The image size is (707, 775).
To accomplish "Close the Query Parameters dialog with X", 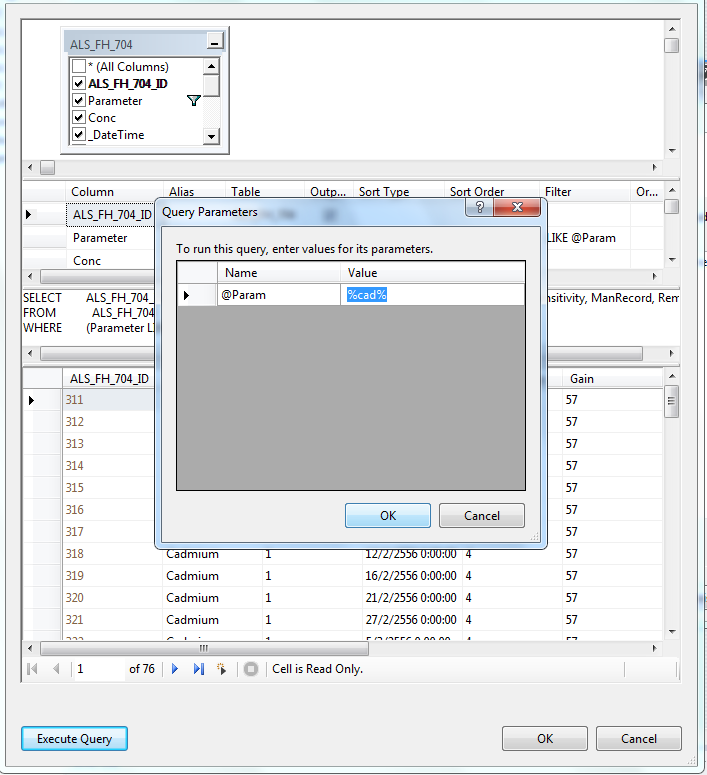I will 517,207.
